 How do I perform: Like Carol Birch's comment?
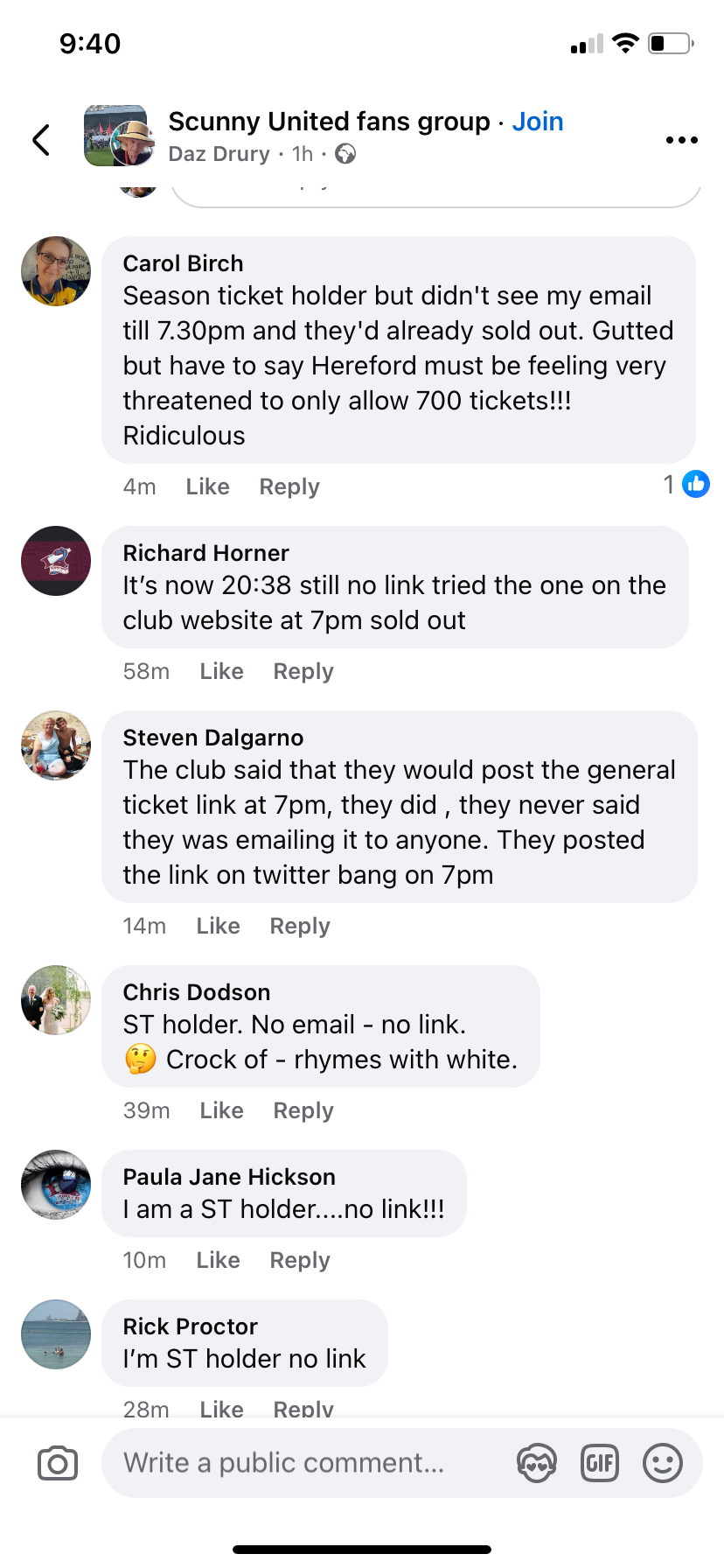[207, 486]
